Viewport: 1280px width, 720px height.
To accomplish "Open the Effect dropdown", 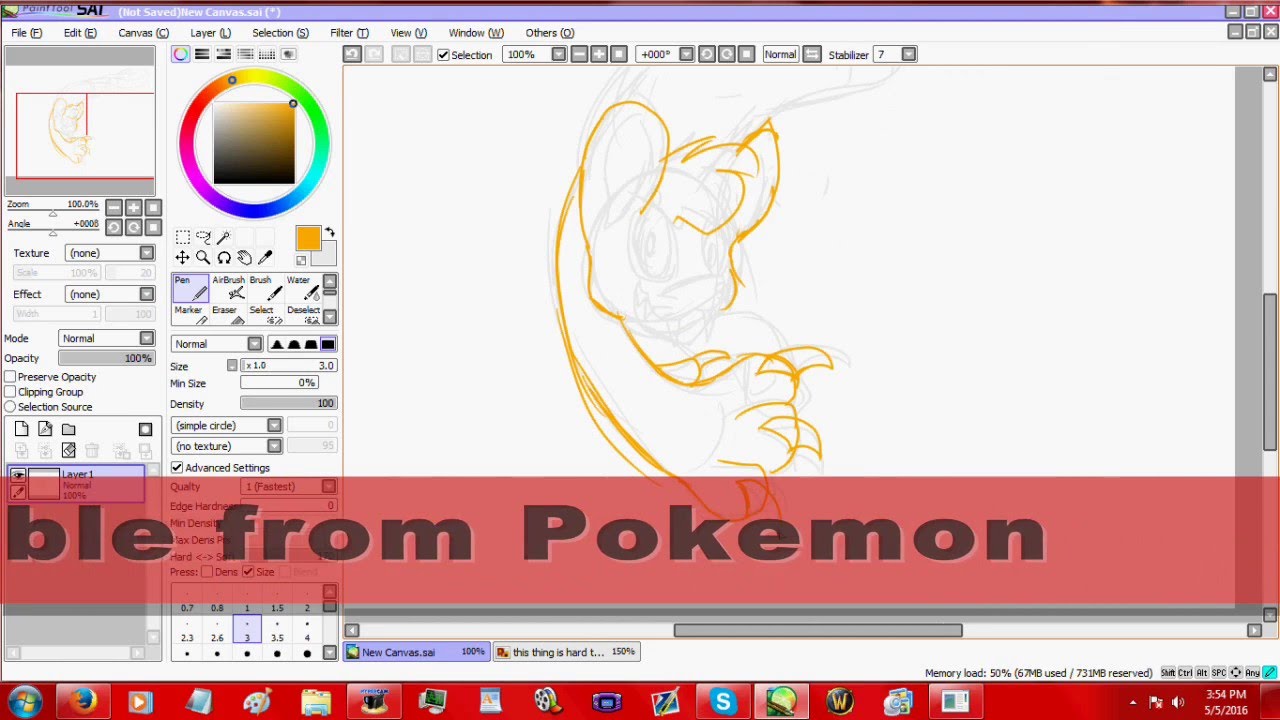I will [x=110, y=294].
